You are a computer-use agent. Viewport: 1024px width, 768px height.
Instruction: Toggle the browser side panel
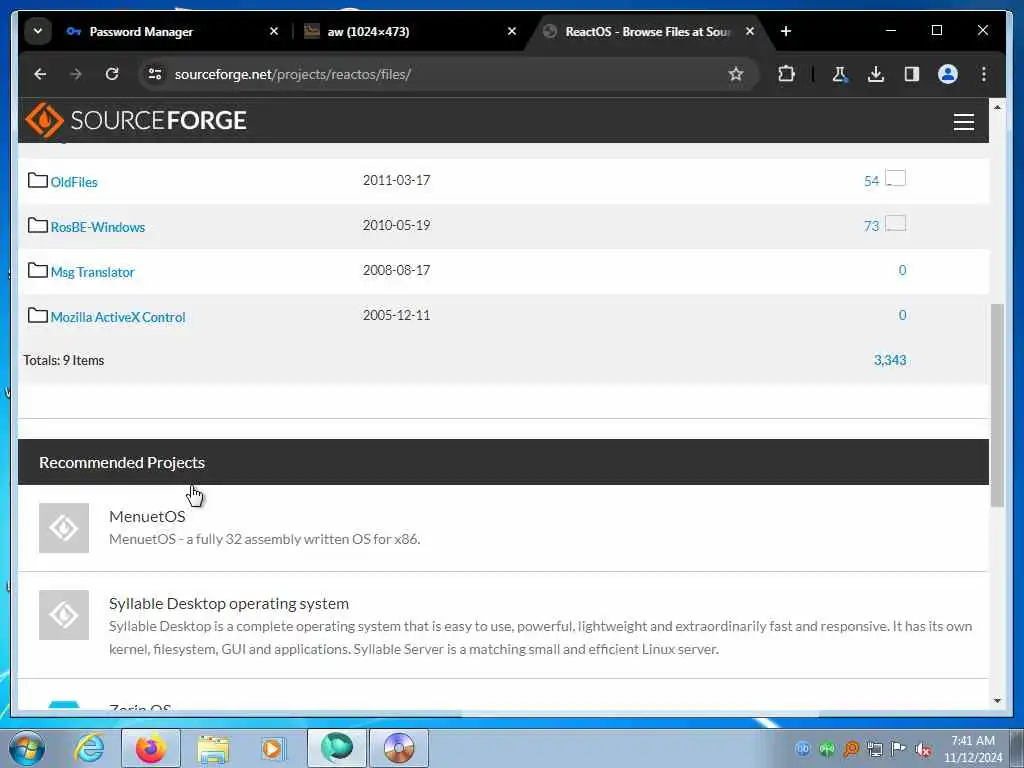(912, 74)
